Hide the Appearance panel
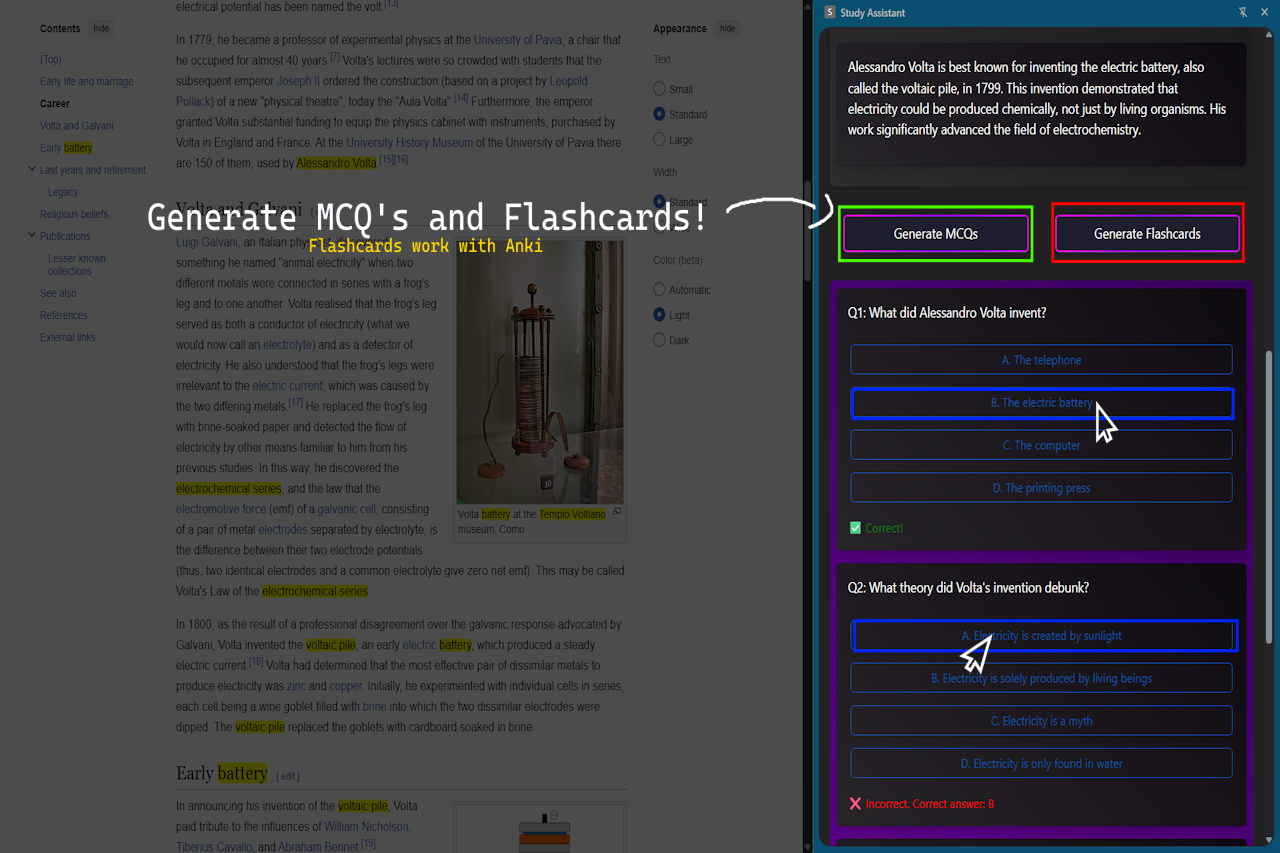 coord(727,29)
